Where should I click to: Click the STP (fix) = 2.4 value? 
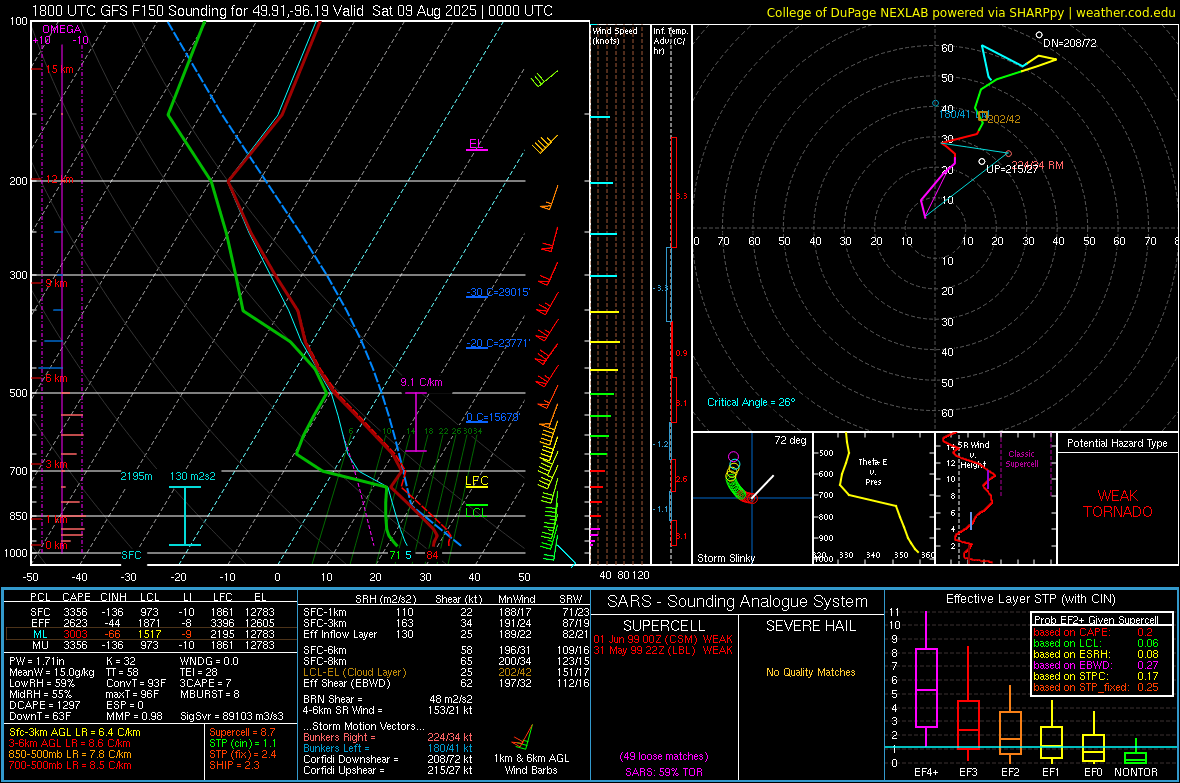click(243, 754)
